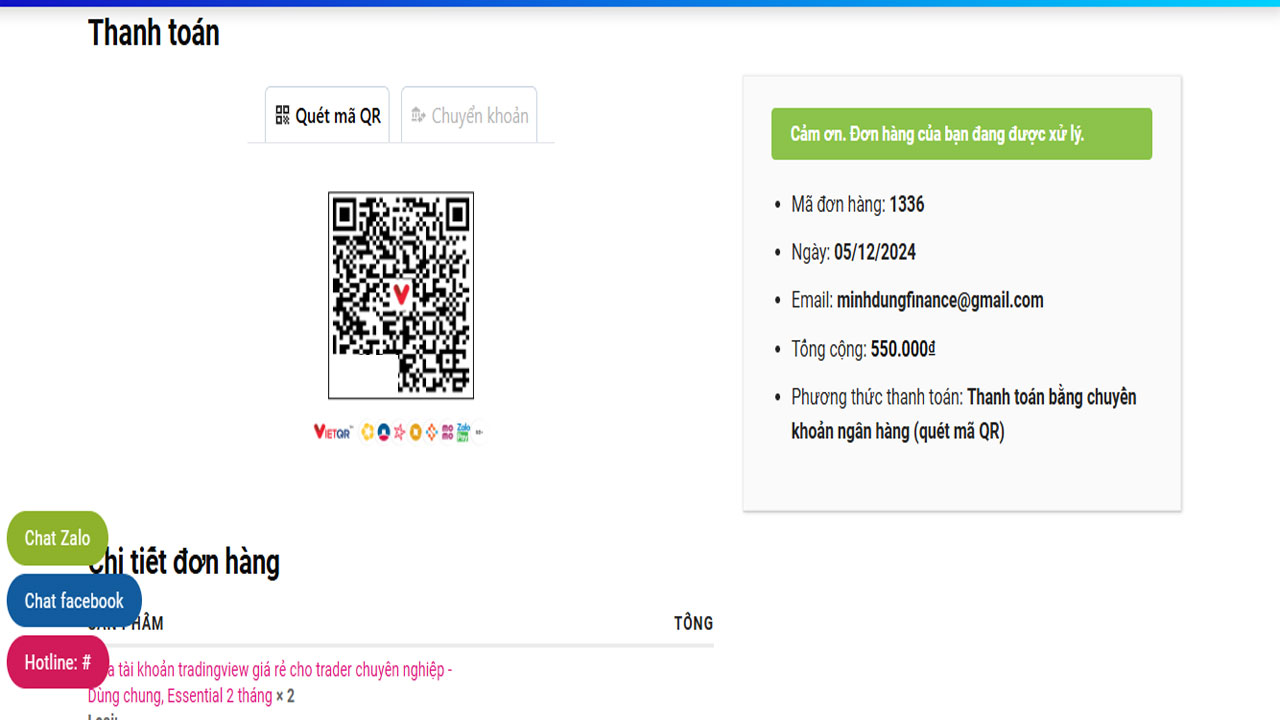Select the yellow flower-shaped bank icon
Viewport: 1280px width, 720px height.
[x=367, y=432]
